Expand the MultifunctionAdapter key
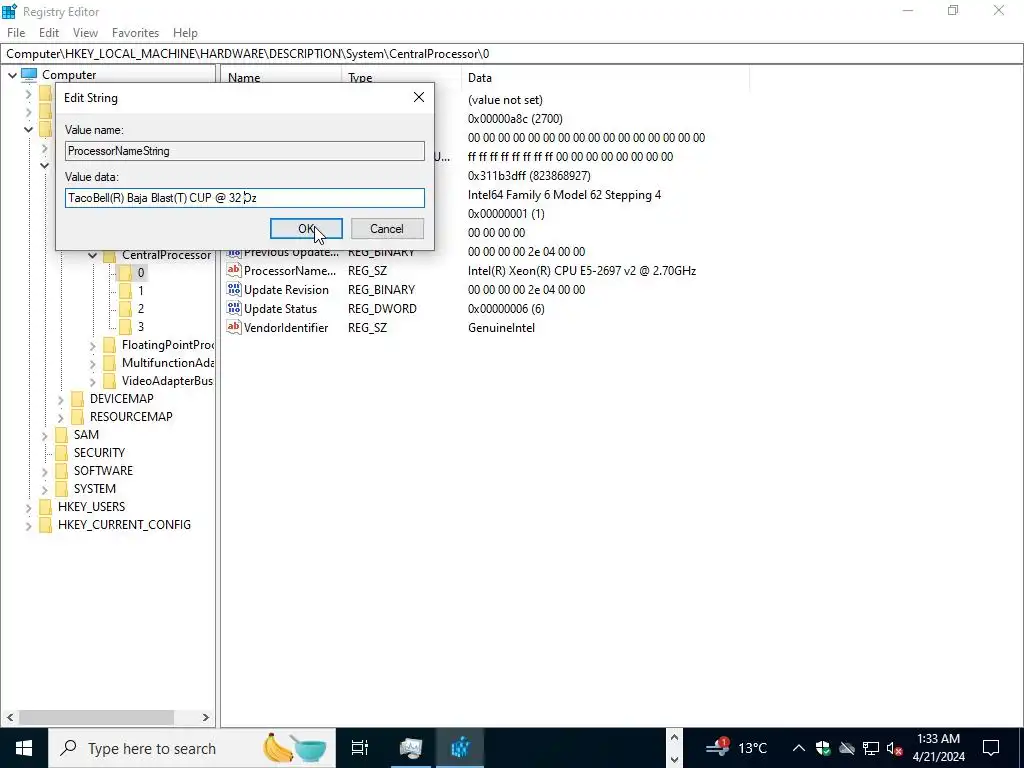Screen dimensions: 1024x768 tap(93, 363)
